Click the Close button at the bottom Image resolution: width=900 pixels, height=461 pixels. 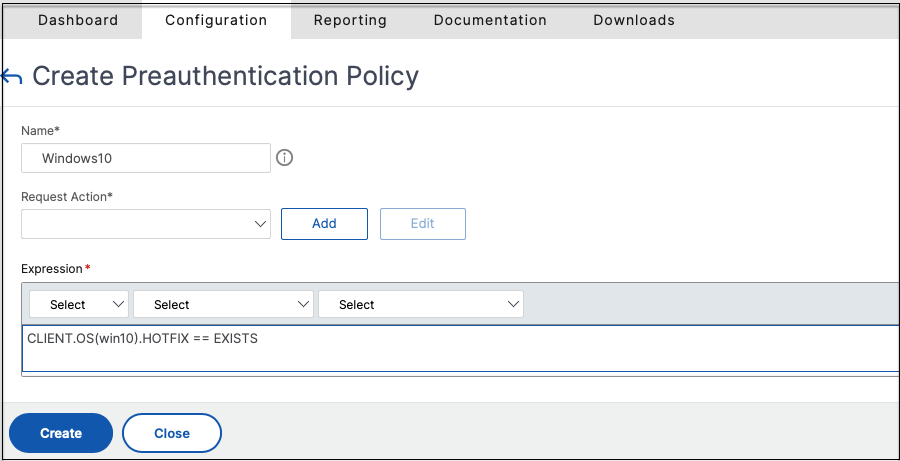(172, 433)
